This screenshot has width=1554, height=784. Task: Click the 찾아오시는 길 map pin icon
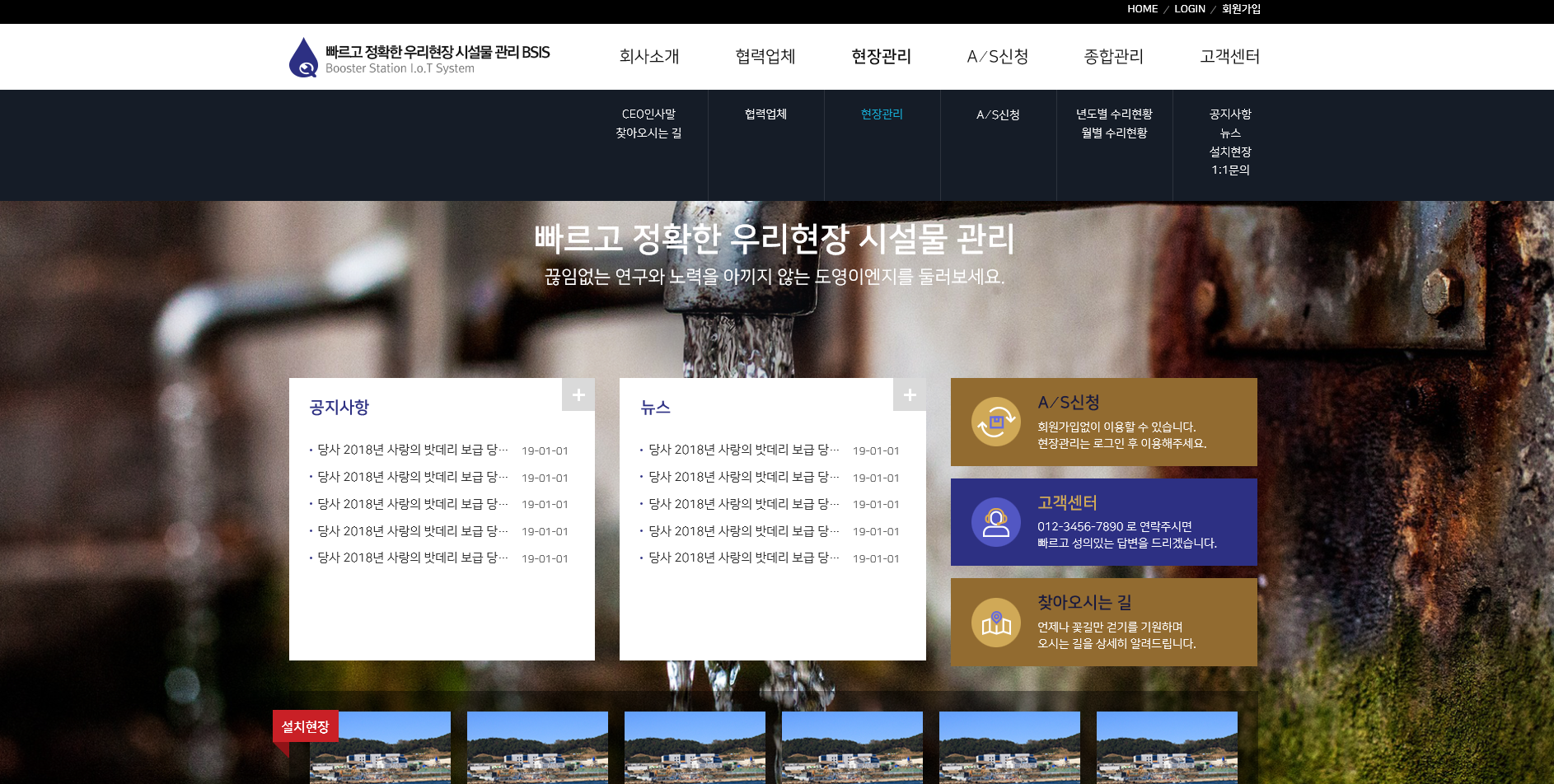[x=995, y=623]
